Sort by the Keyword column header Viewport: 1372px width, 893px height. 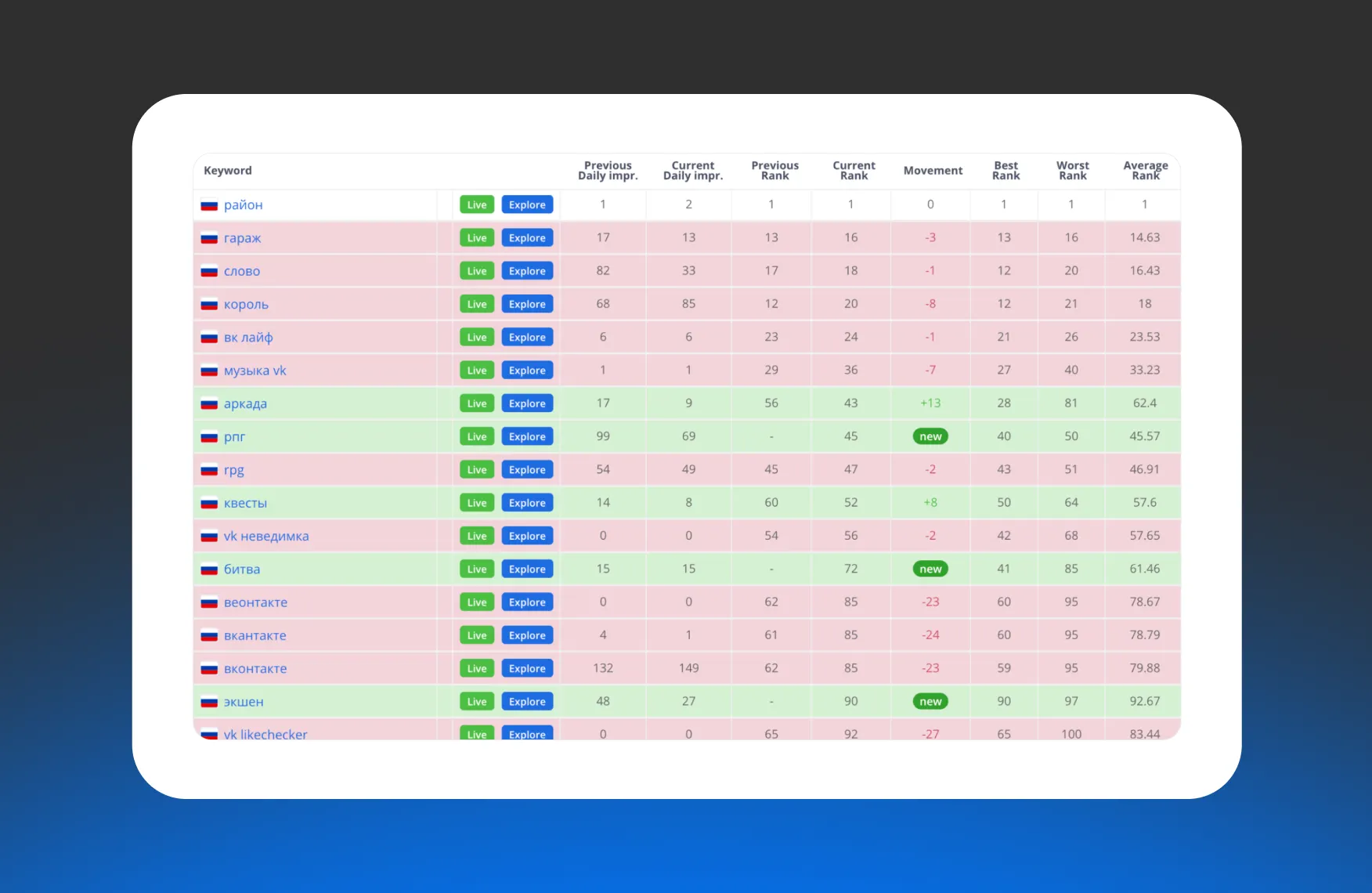coord(228,171)
